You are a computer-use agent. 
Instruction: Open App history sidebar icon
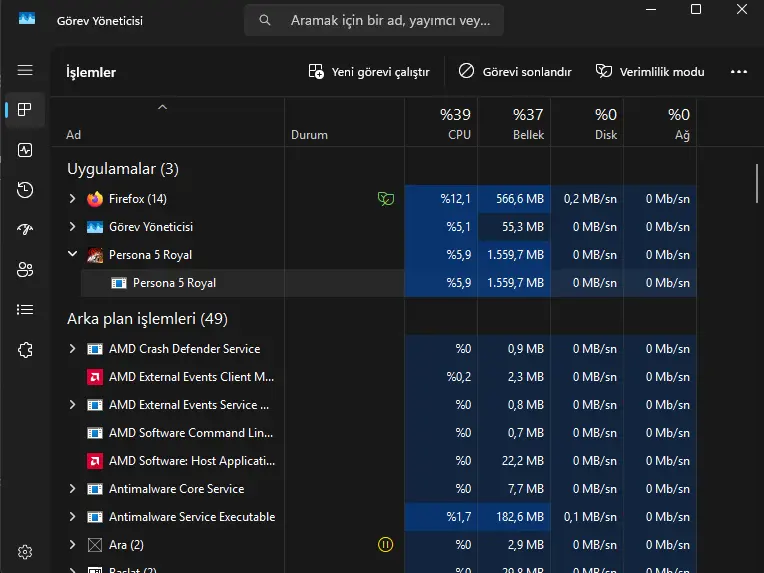click(x=25, y=190)
